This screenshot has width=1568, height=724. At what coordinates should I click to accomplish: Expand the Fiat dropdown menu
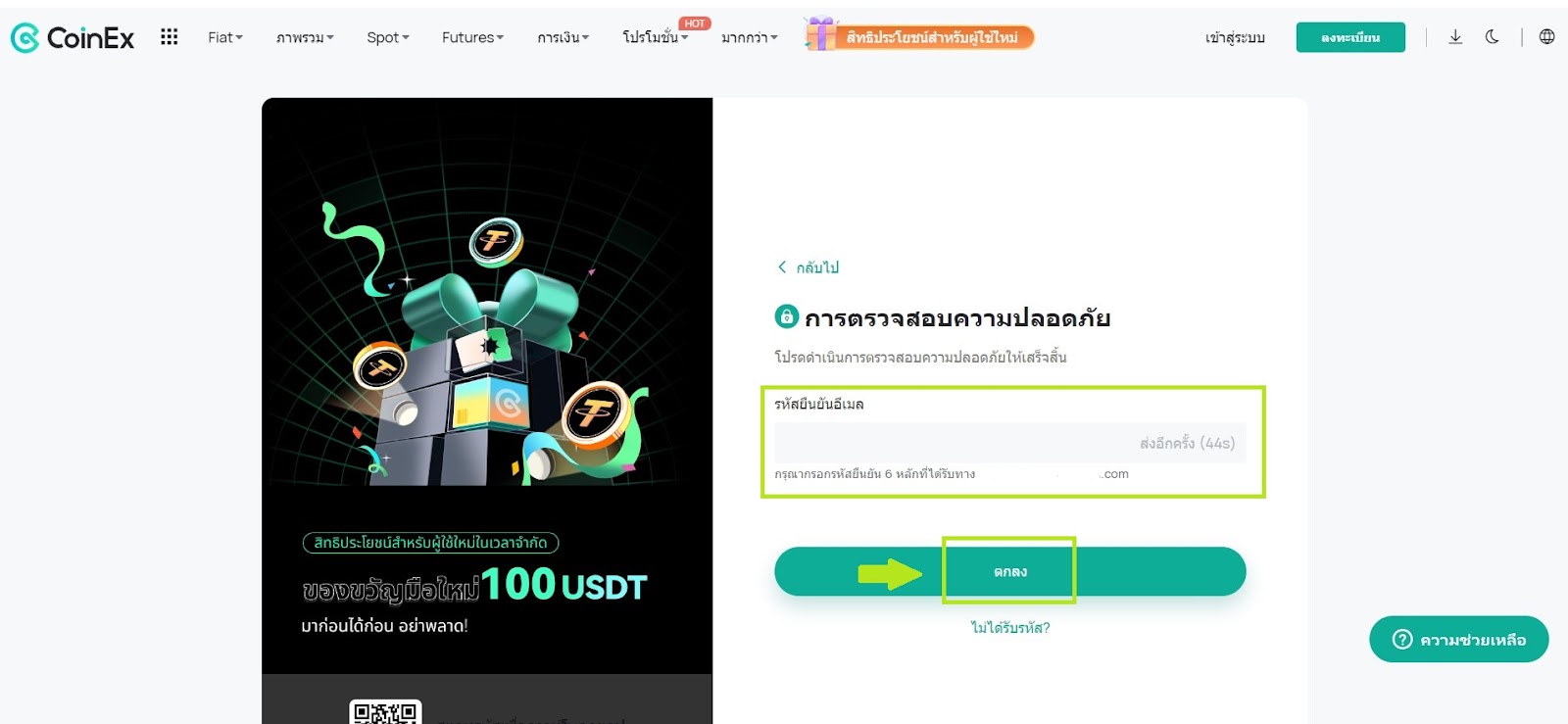(225, 37)
